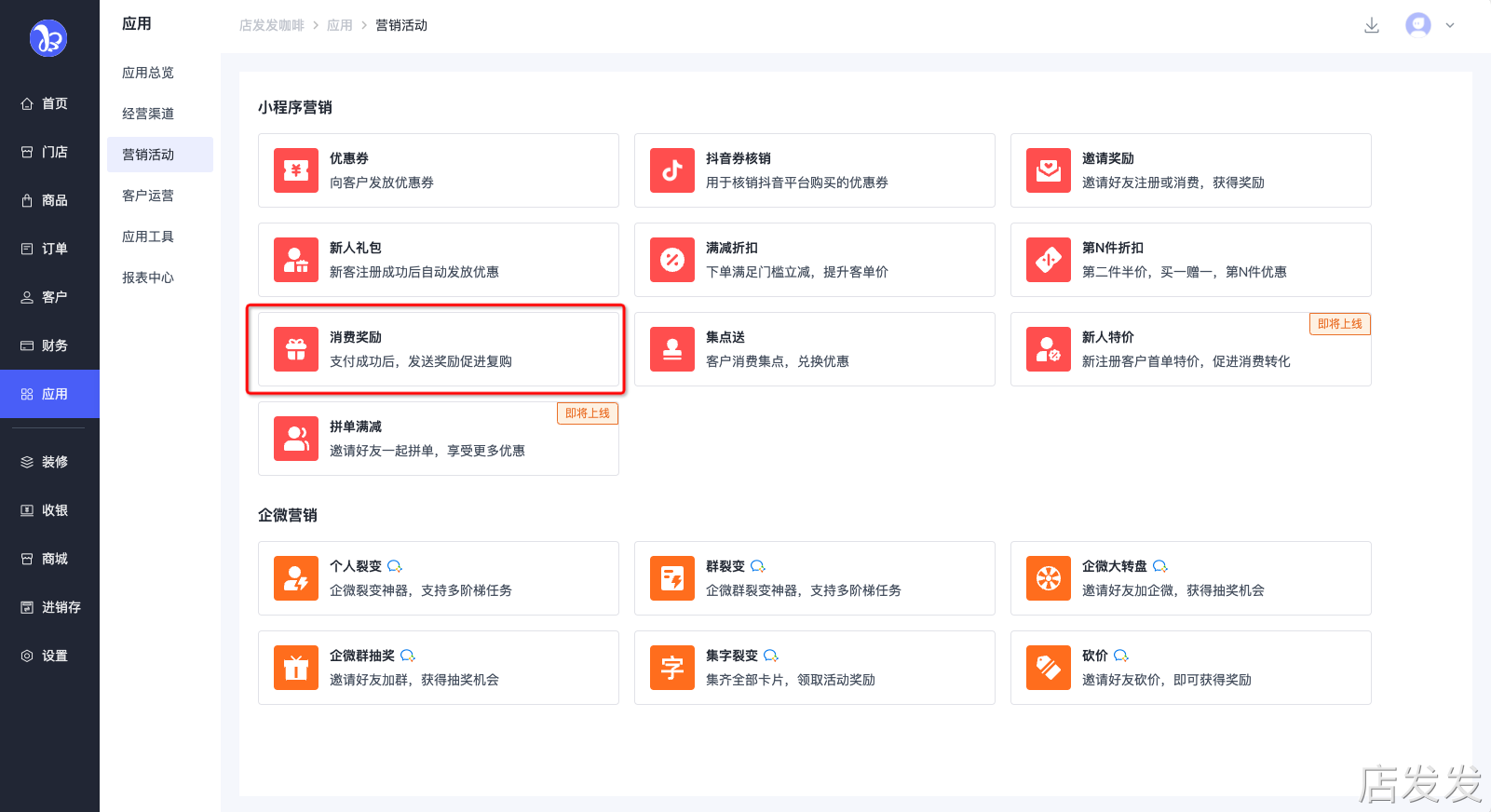The image size is (1491, 812).
Task: Open the 集点送 activity card
Action: [814, 349]
